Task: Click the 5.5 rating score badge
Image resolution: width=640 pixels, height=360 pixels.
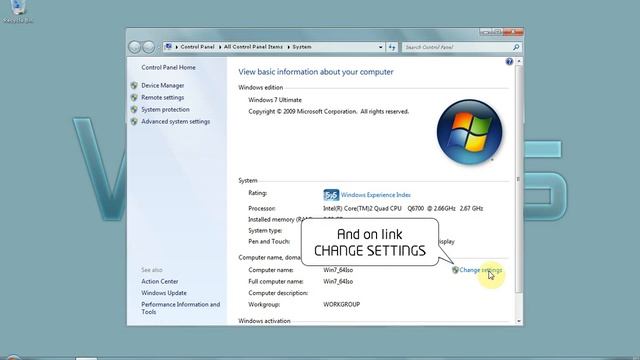Action: pos(331,195)
